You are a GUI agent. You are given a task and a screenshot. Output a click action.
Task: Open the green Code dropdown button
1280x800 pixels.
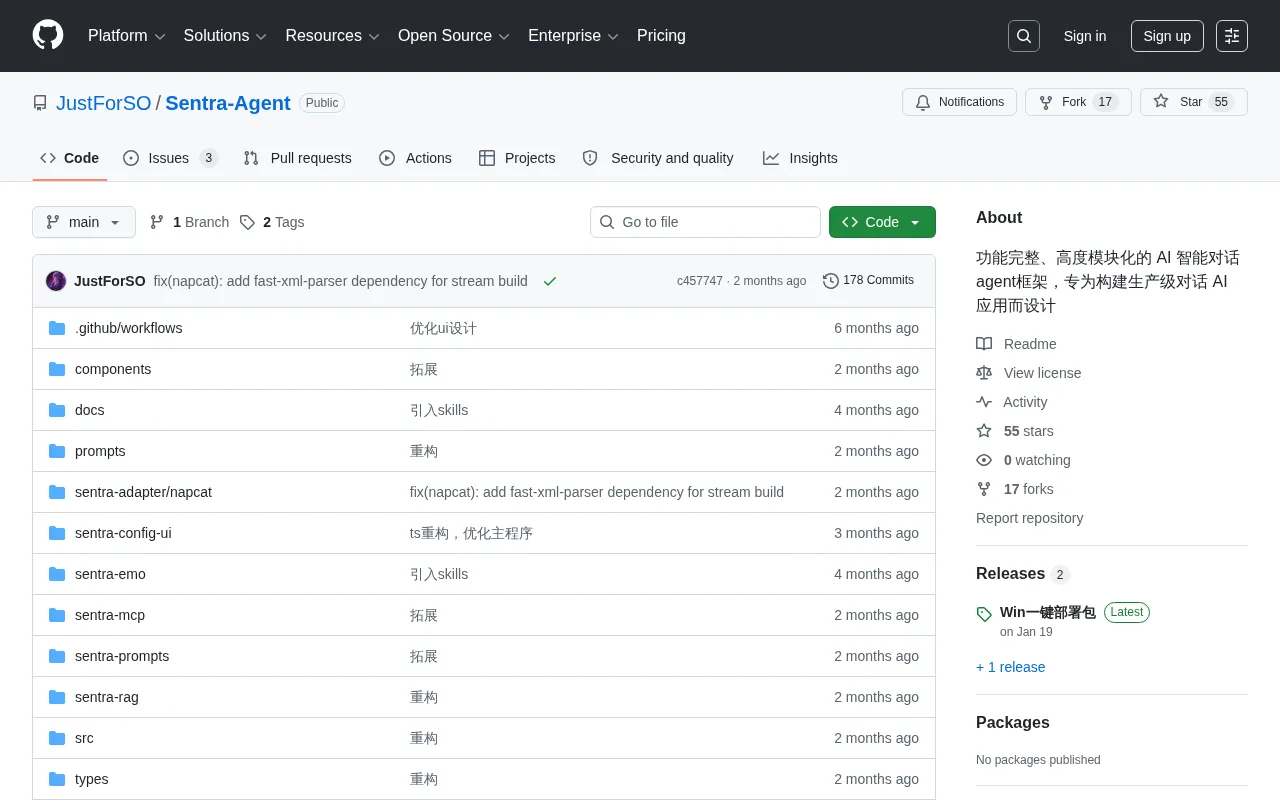[882, 222]
